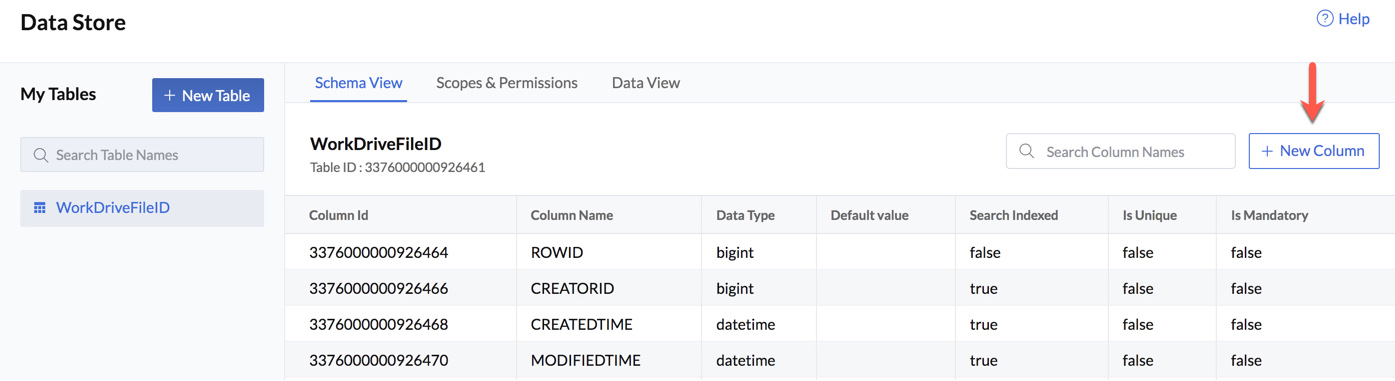Click the Column Name header
Image resolution: width=1395 pixels, height=381 pixels.
tap(572, 215)
